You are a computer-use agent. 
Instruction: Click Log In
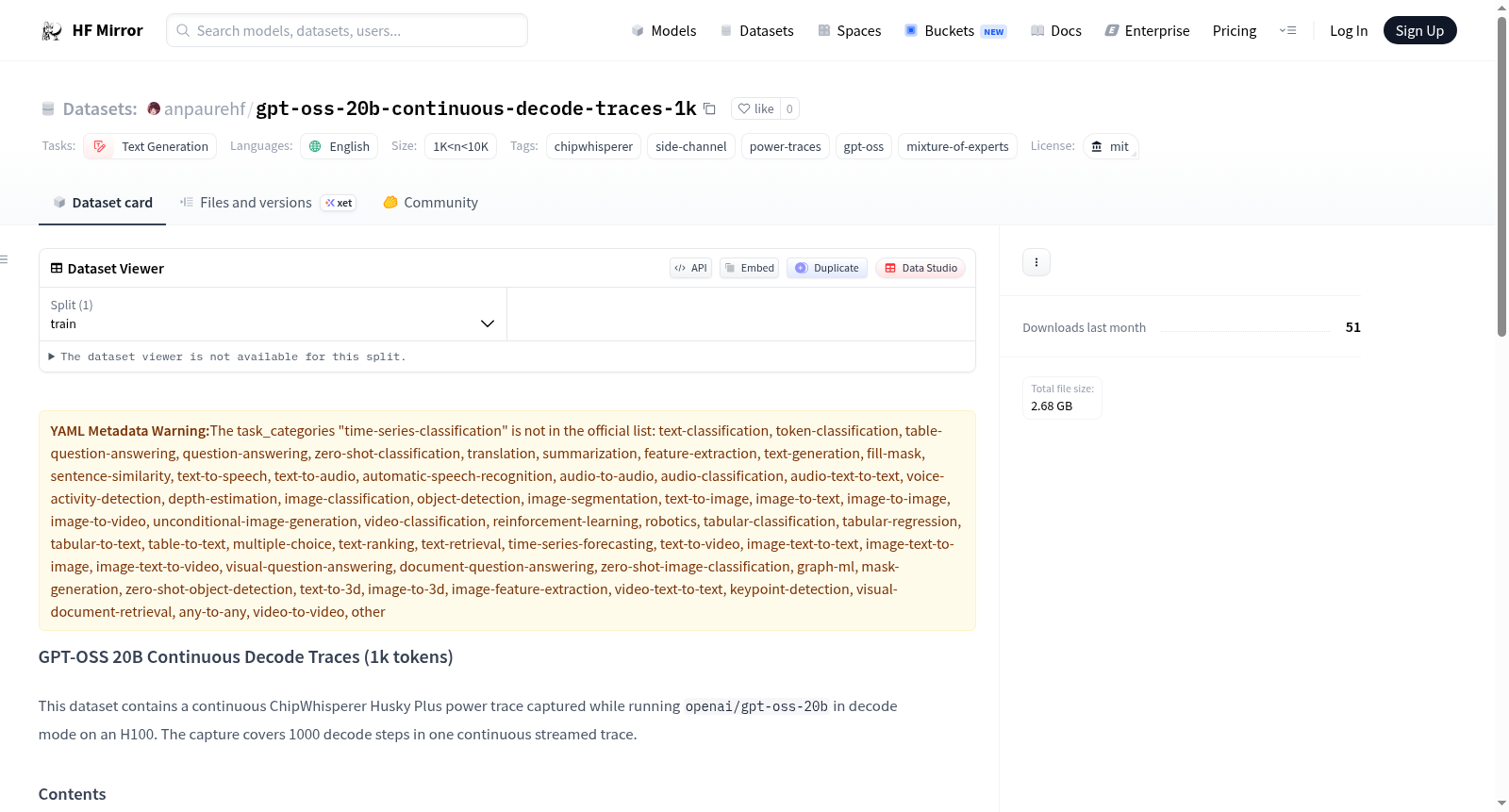tap(1349, 31)
